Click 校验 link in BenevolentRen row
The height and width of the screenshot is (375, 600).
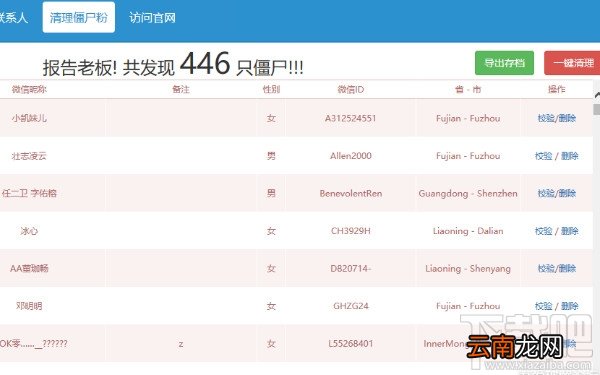[546, 193]
